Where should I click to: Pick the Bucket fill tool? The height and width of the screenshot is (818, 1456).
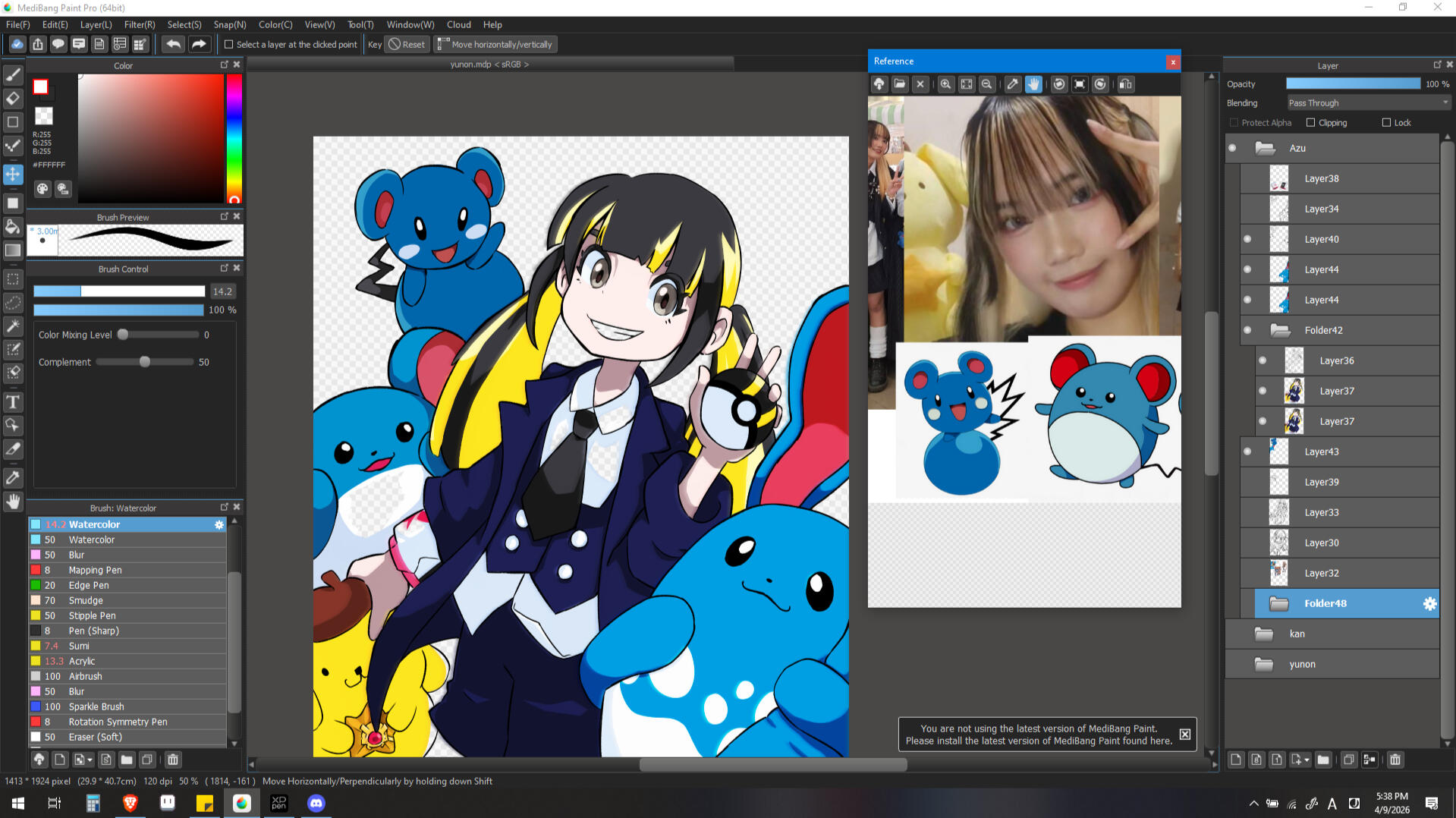(x=13, y=226)
